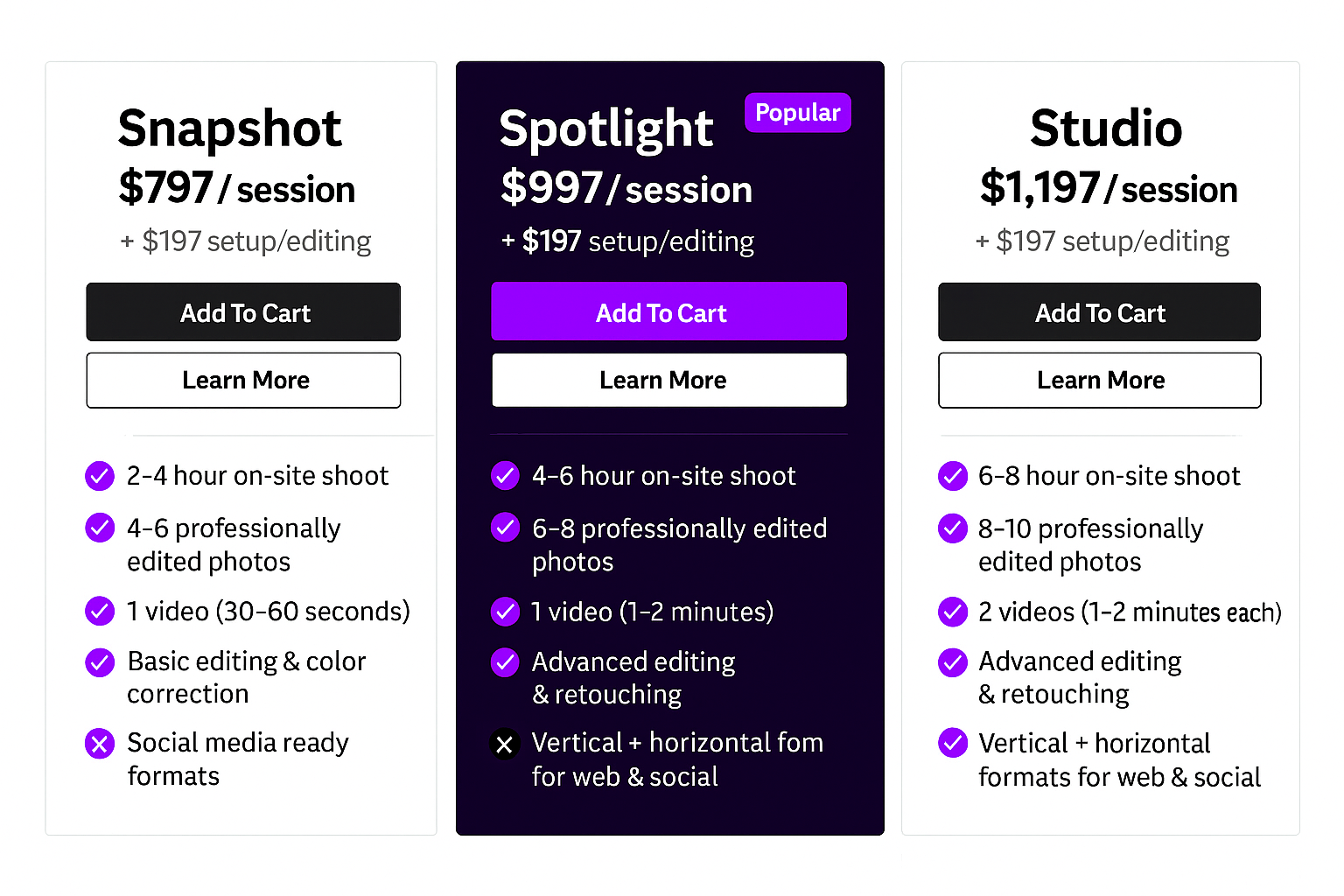Add the Studio plan to cart
Image resolution: width=1344 pixels, height=896 pixels.
pyautogui.click(x=1099, y=312)
